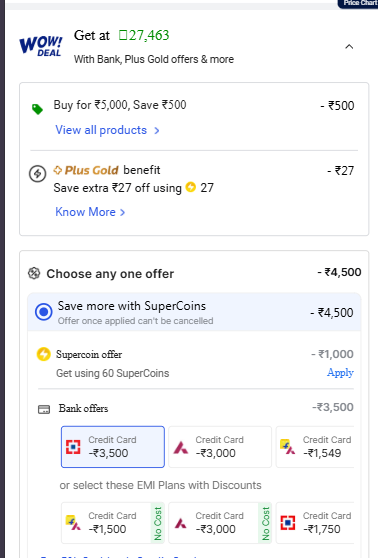Click the WOW! Deal logo
Image resolution: width=378 pixels, height=558 pixels.
pos(41,47)
